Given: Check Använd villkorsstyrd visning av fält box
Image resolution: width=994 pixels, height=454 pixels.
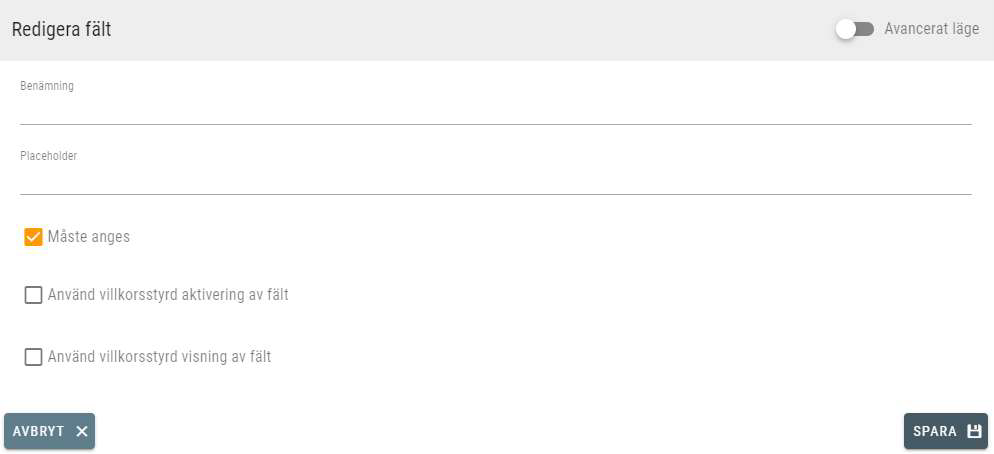Looking at the screenshot, I should 33,357.
